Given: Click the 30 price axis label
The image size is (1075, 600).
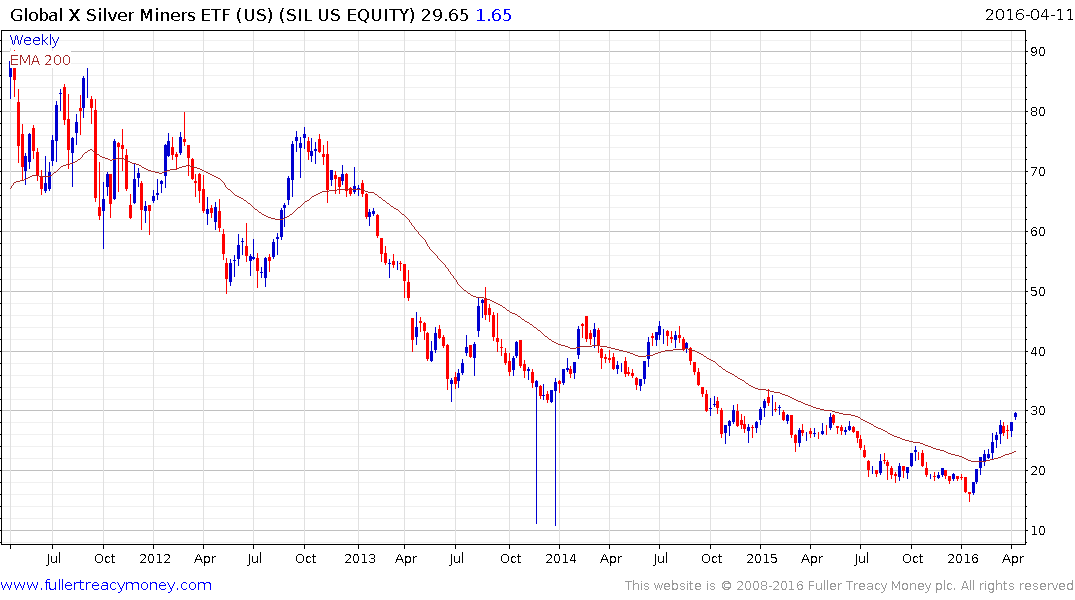Looking at the screenshot, I should [1037, 411].
